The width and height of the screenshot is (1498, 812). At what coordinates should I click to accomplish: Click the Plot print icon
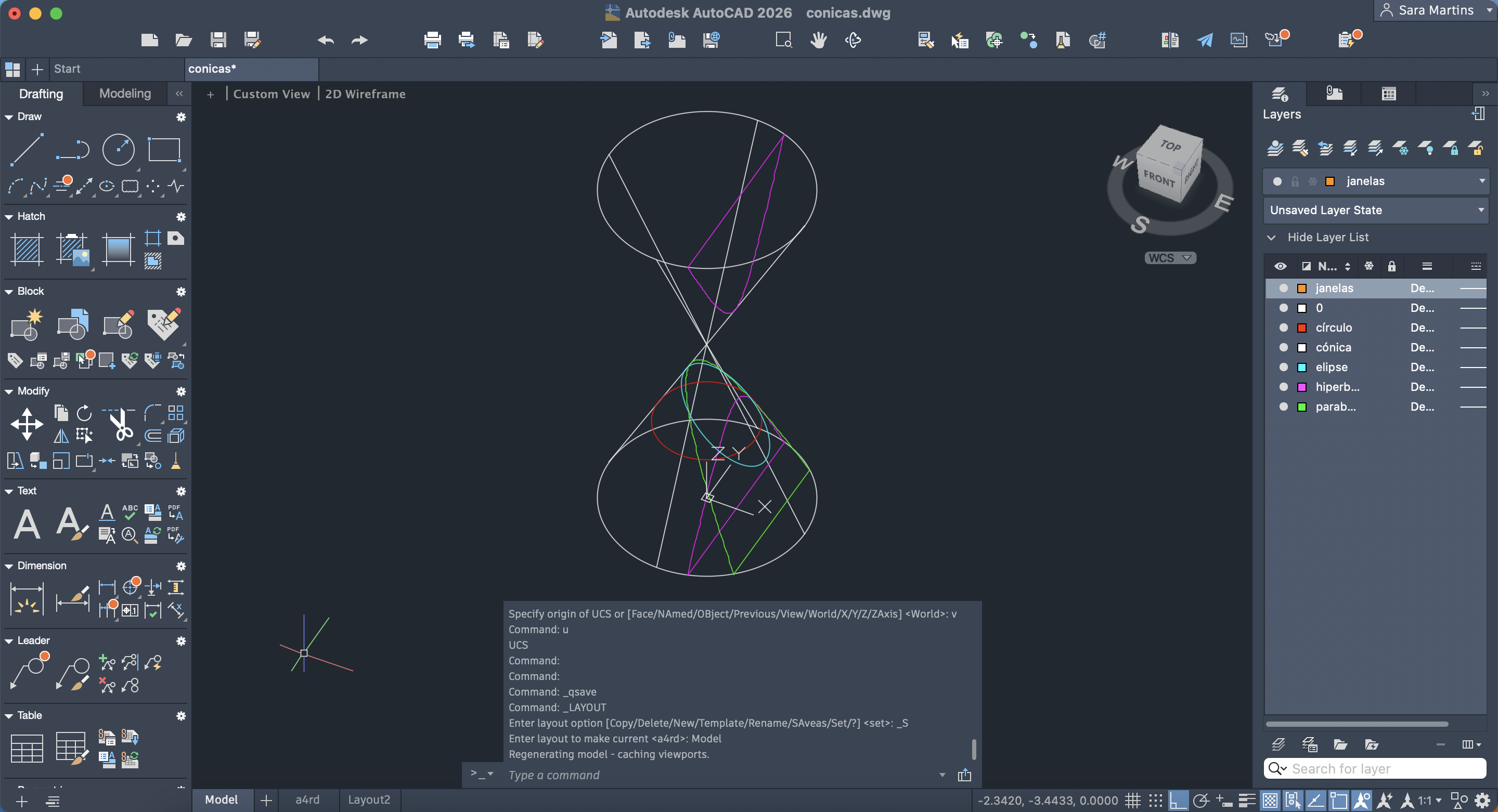(x=432, y=40)
